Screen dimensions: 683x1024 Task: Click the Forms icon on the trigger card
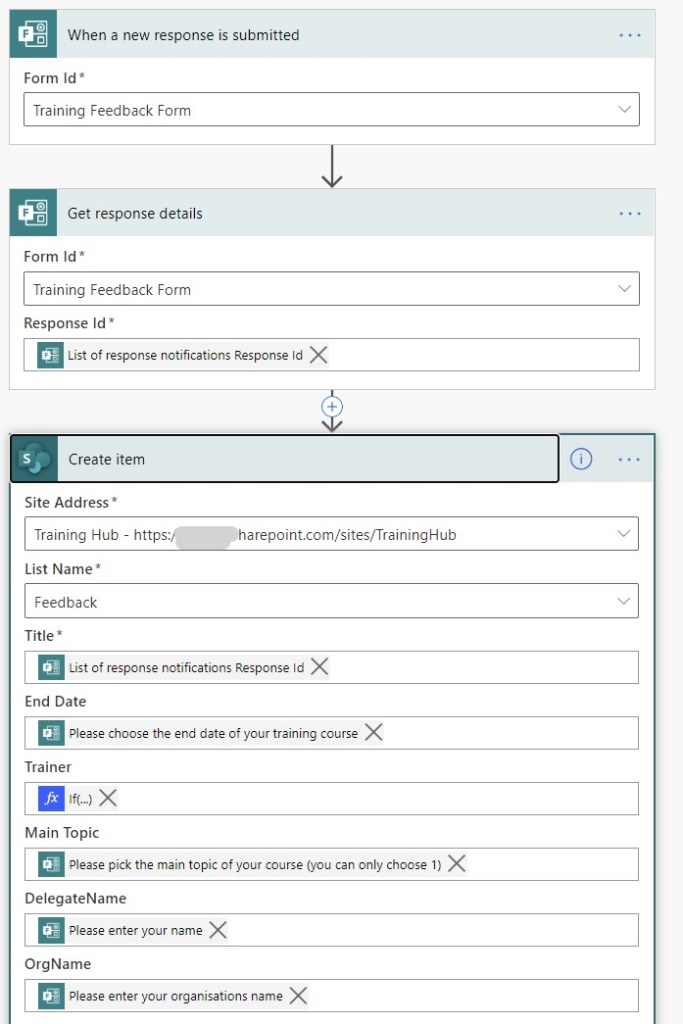pyautogui.click(x=33, y=35)
